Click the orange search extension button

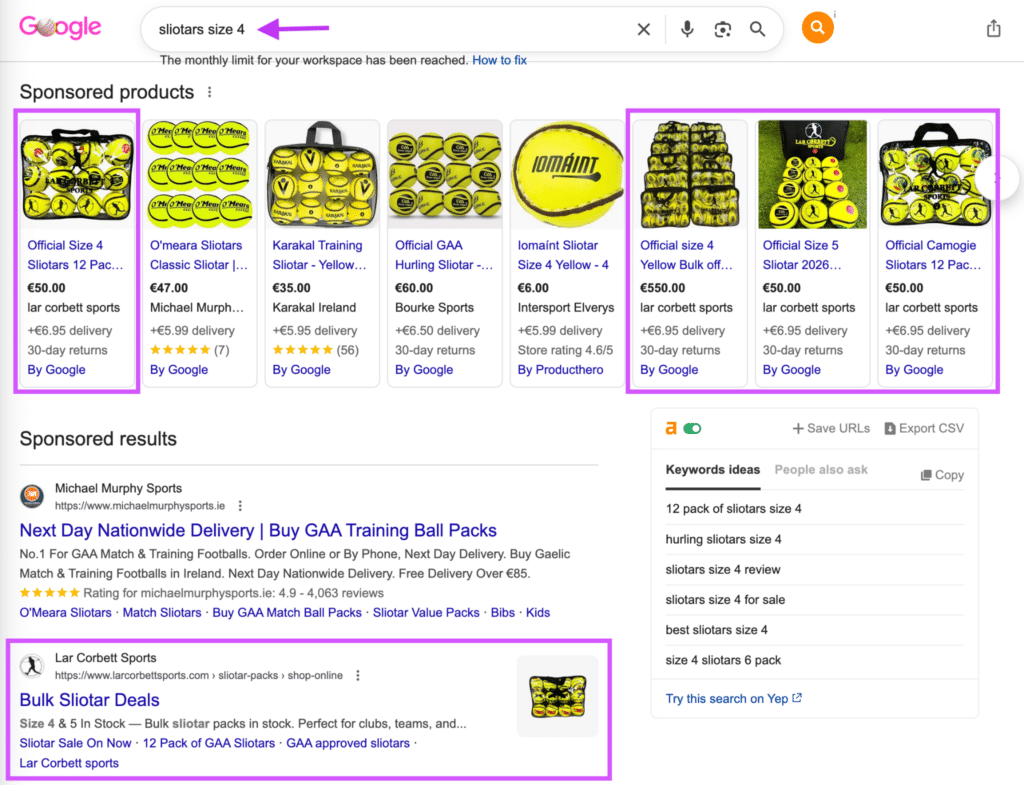(x=818, y=27)
